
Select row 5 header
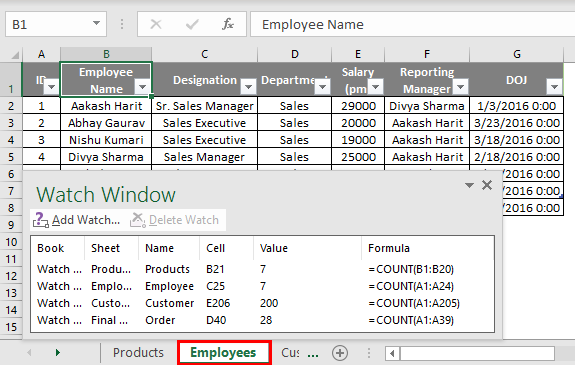[11, 157]
